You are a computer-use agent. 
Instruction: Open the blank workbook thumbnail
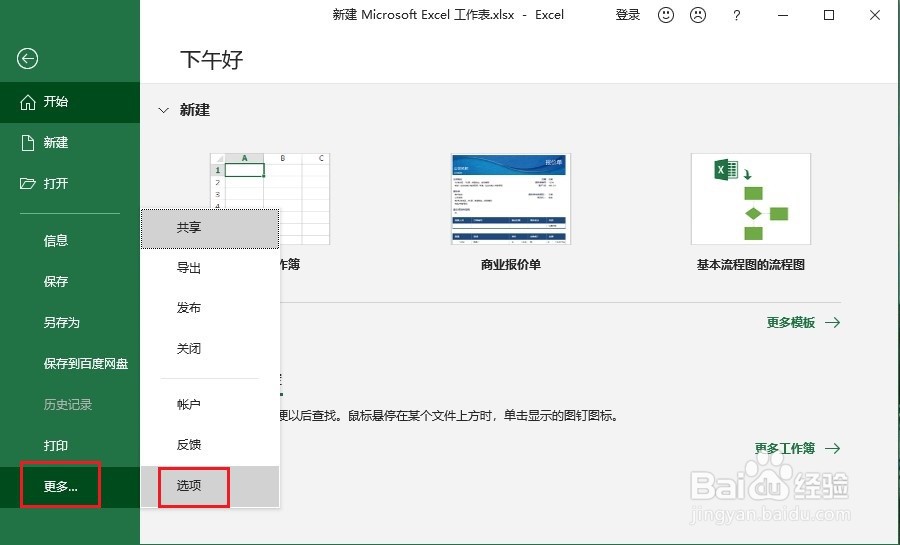pos(270,198)
